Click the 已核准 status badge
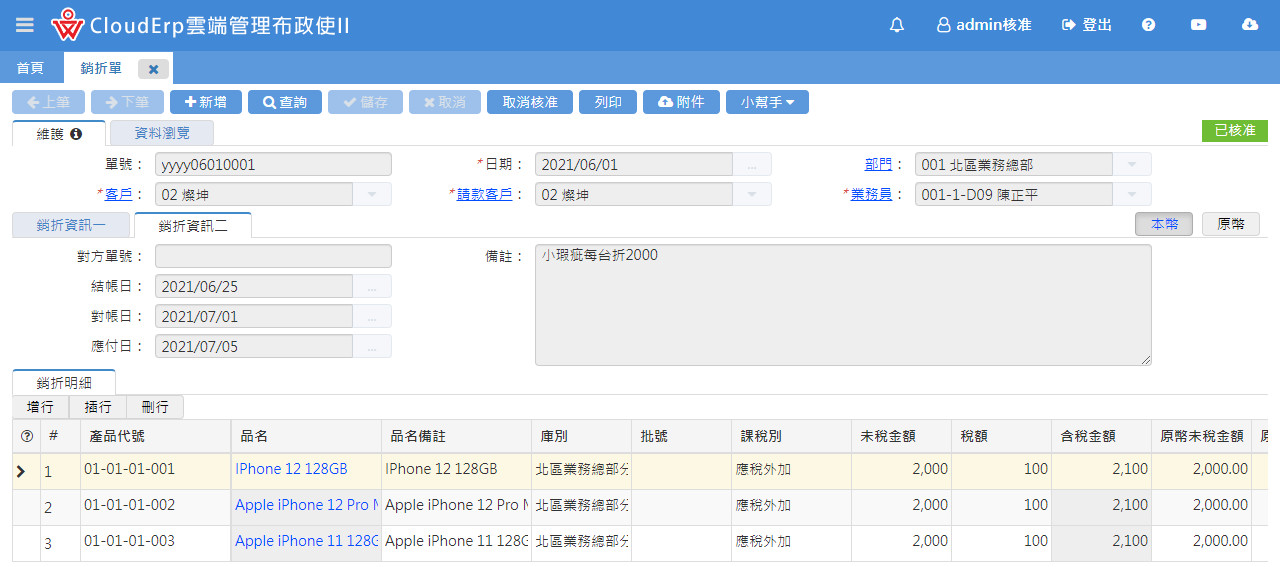Viewport: 1280px width, 567px height. [1234, 131]
